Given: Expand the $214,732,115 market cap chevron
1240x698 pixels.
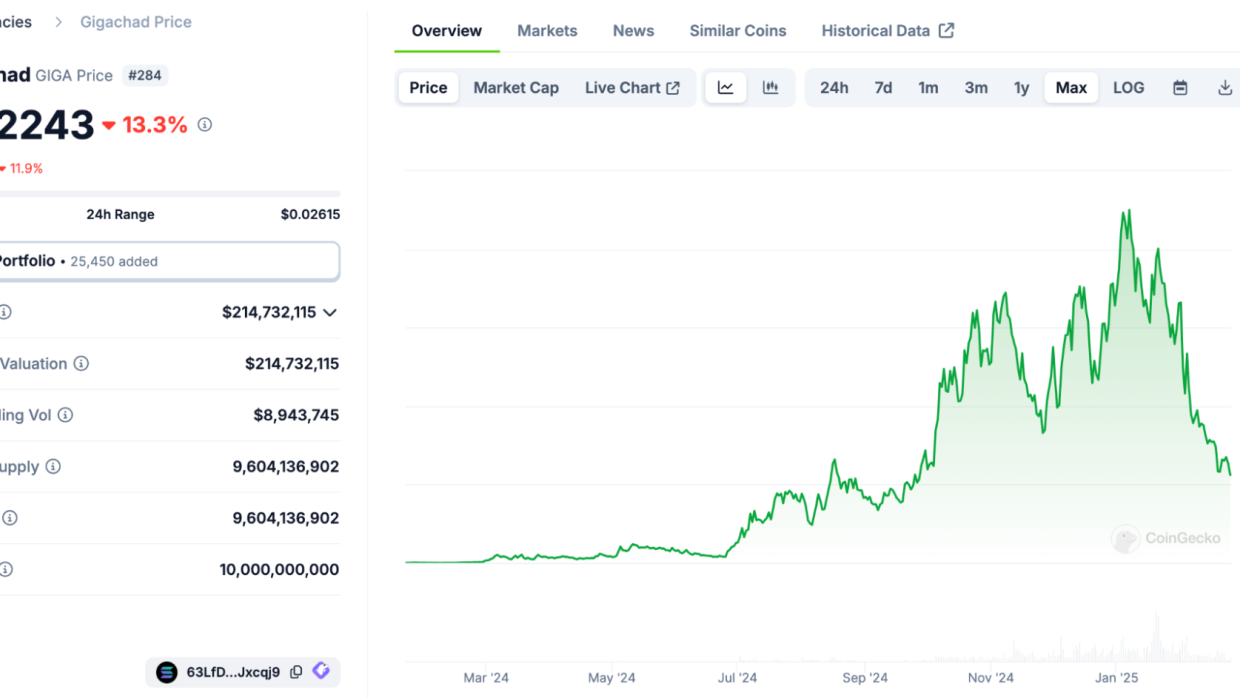Looking at the screenshot, I should pyautogui.click(x=330, y=312).
